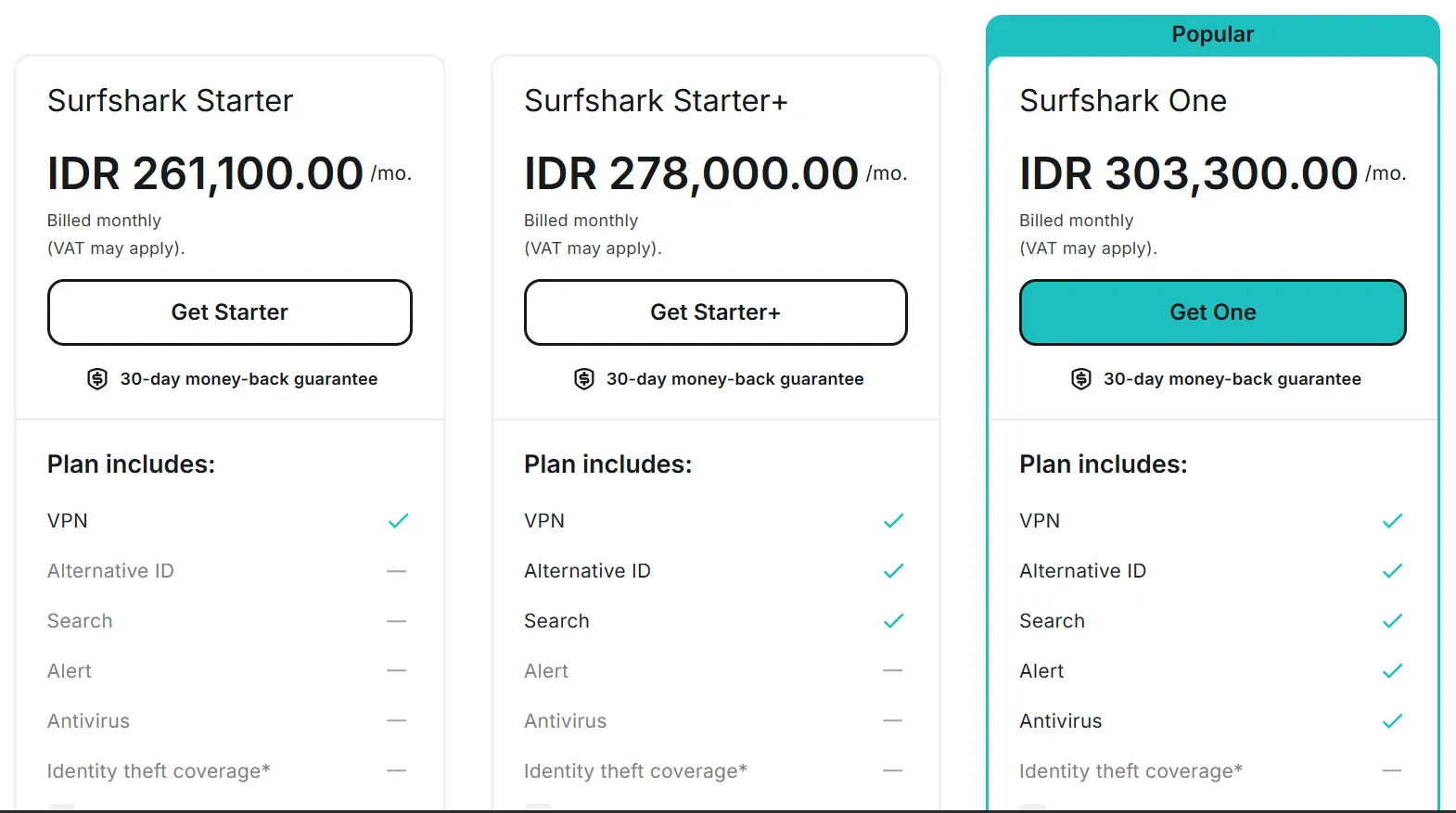Click the Get Starter+ button
1456x813 pixels.
click(715, 312)
